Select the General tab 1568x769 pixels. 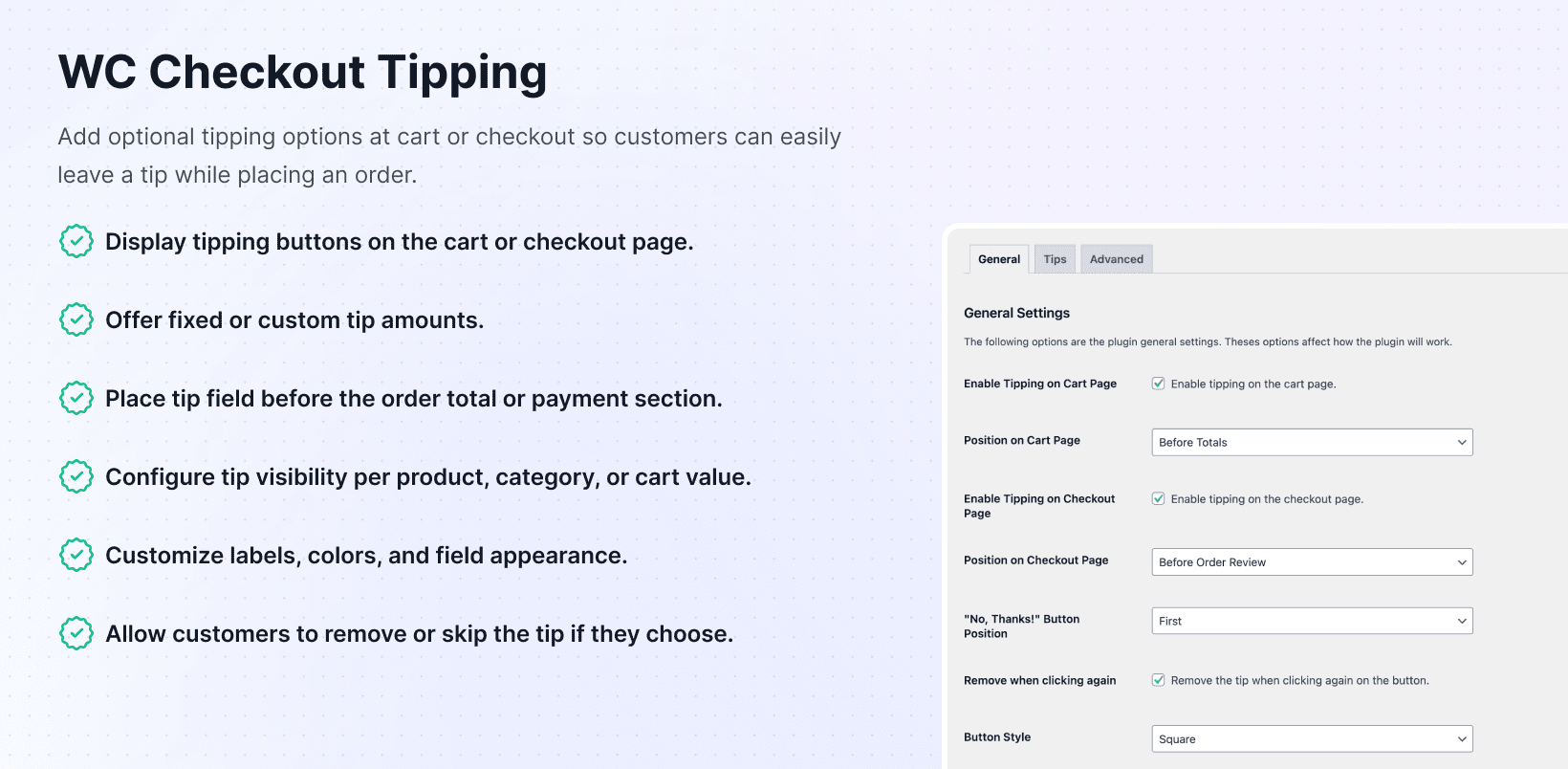999,259
